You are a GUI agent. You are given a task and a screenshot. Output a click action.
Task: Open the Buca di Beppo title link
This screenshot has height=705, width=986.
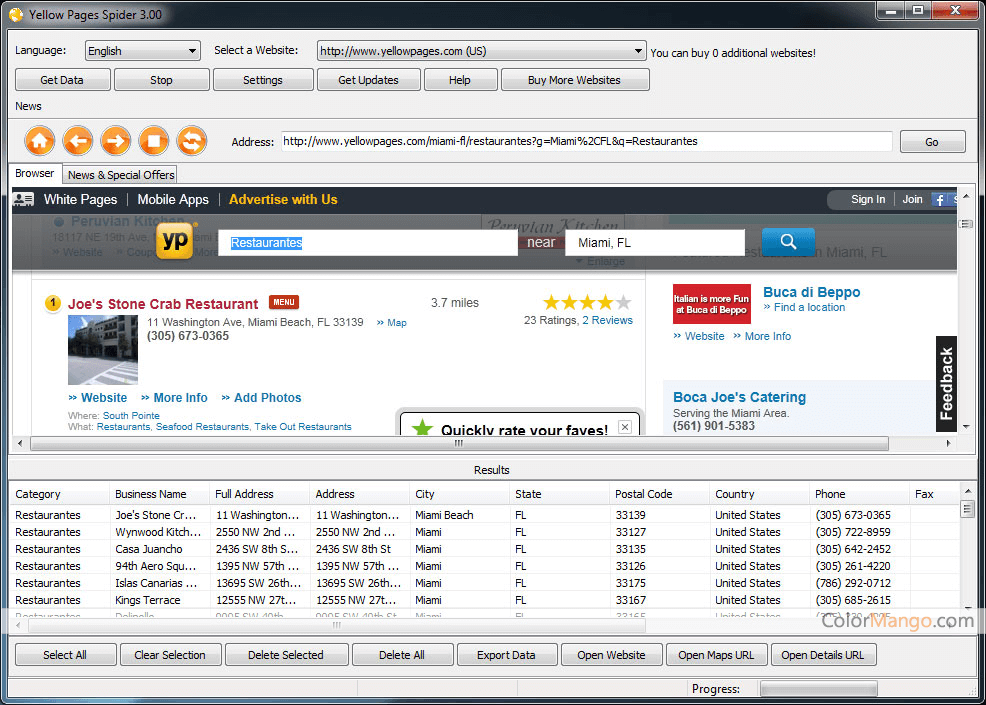pos(811,292)
